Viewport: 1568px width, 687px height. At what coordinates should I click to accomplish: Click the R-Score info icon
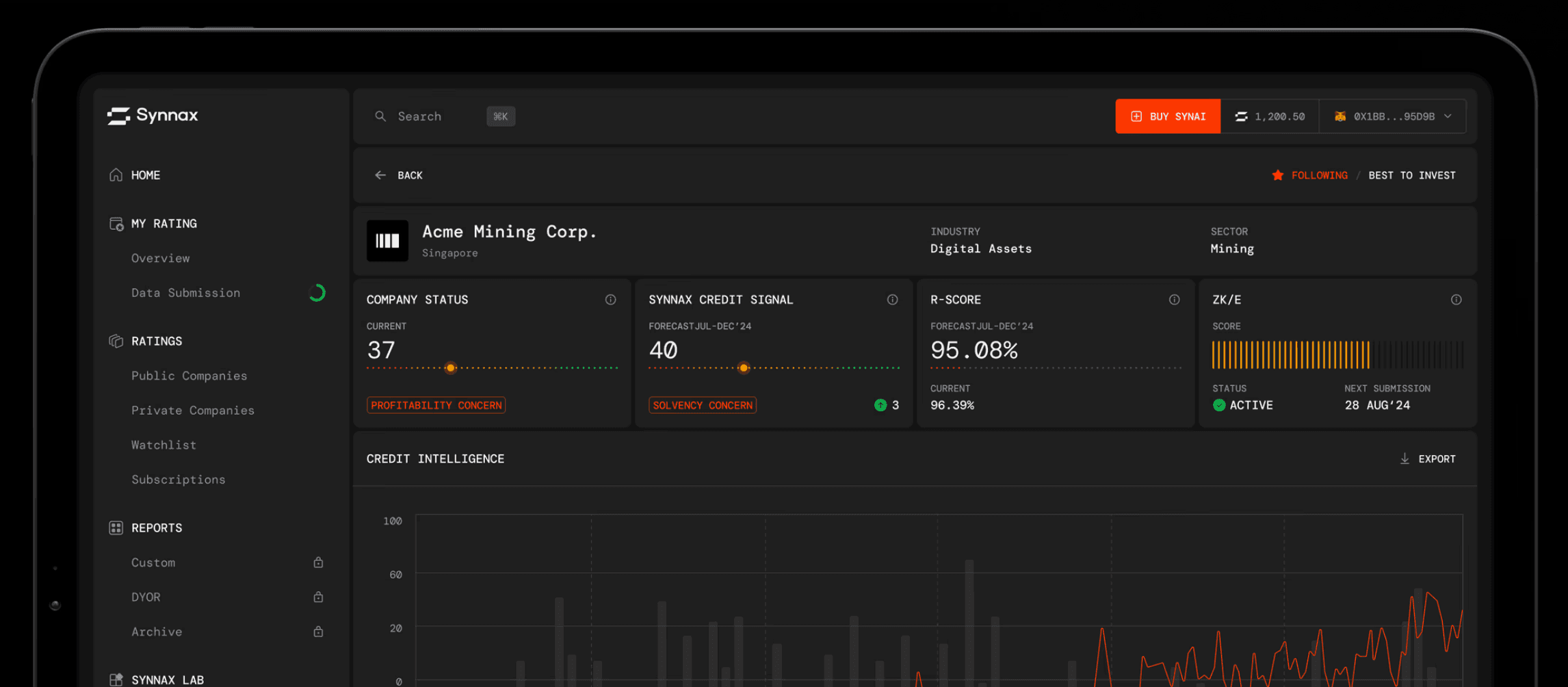click(x=1174, y=300)
